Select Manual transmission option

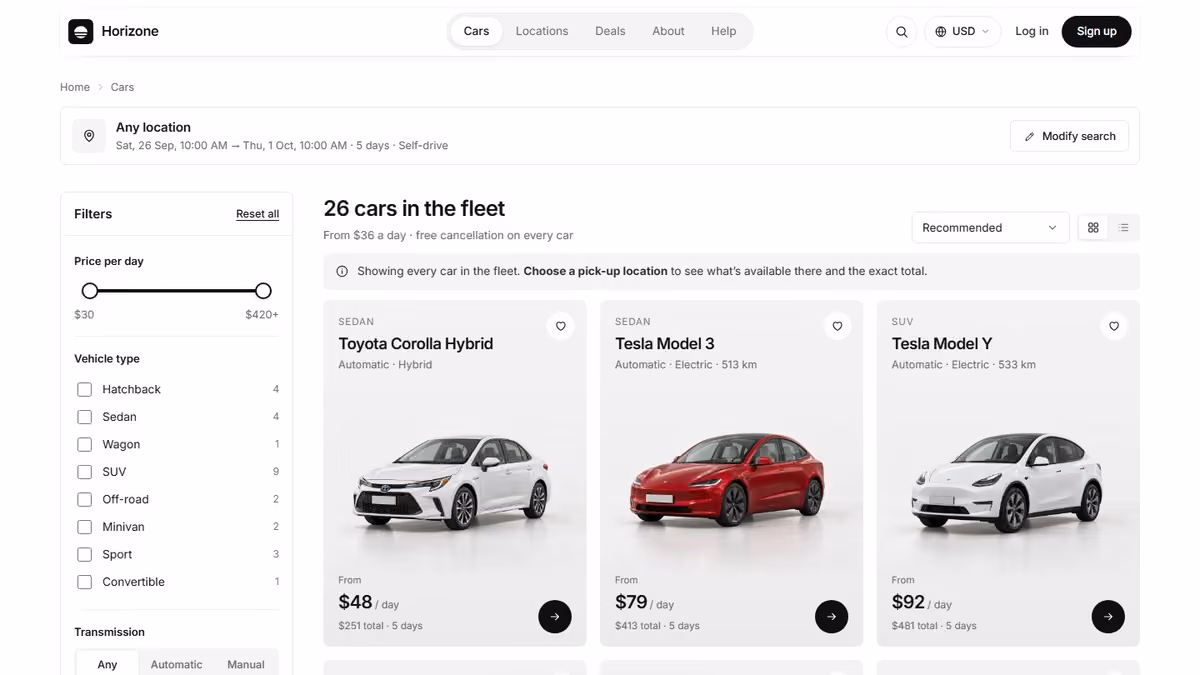tap(246, 664)
